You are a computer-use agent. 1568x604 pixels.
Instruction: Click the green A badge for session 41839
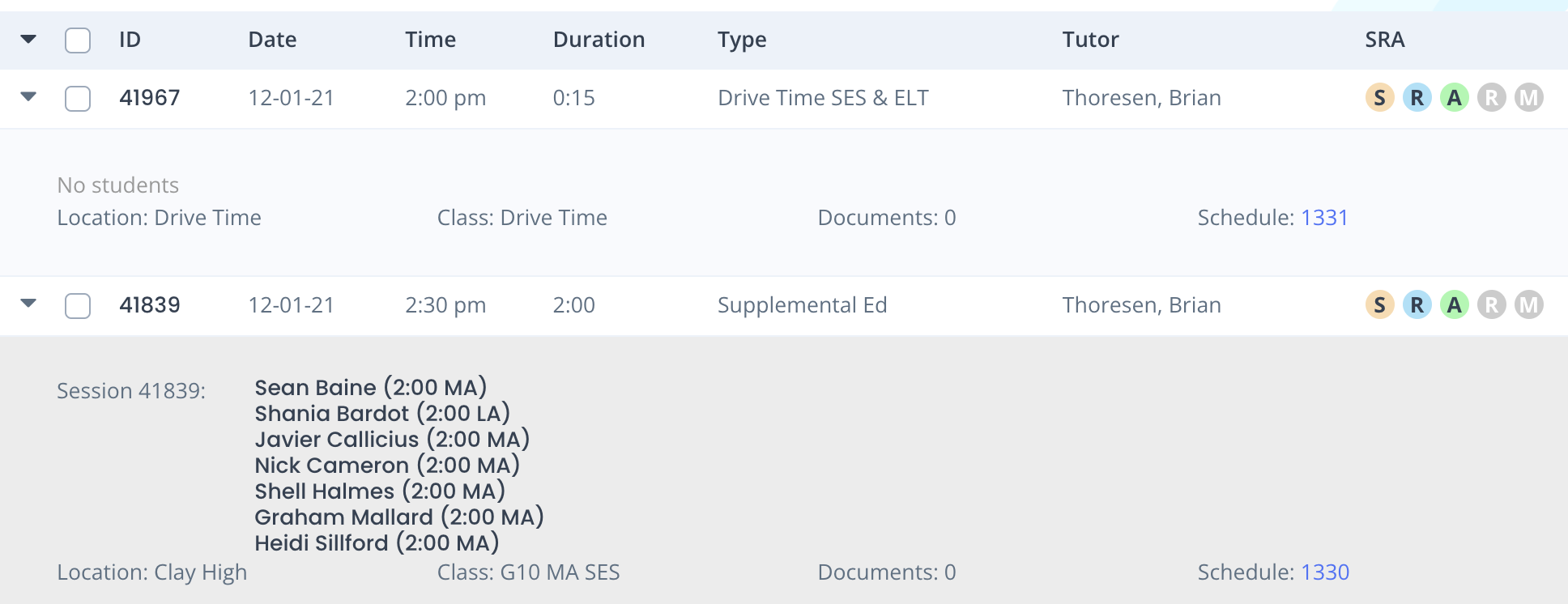(x=1454, y=305)
